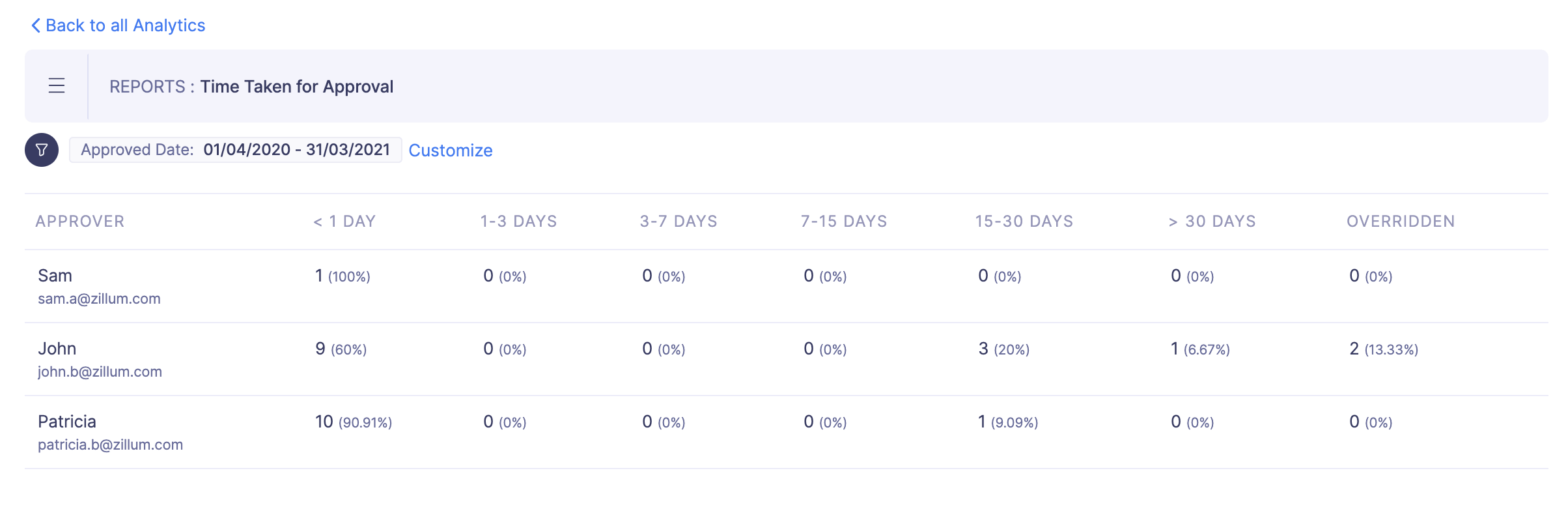Click the < 1 Day column header
The height and width of the screenshot is (507, 1568).
tap(344, 222)
